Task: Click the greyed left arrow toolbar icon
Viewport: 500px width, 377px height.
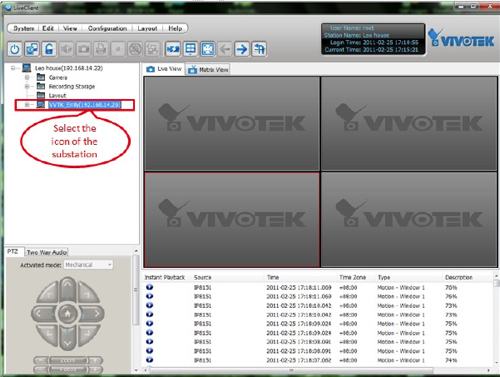Action: point(225,49)
